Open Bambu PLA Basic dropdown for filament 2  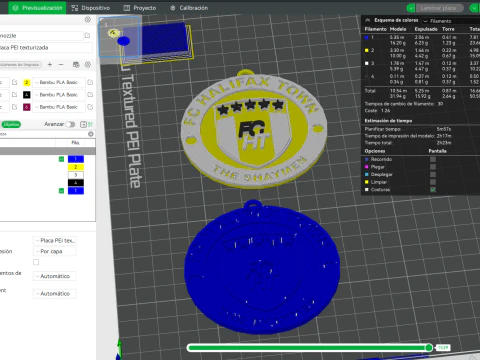59,82
